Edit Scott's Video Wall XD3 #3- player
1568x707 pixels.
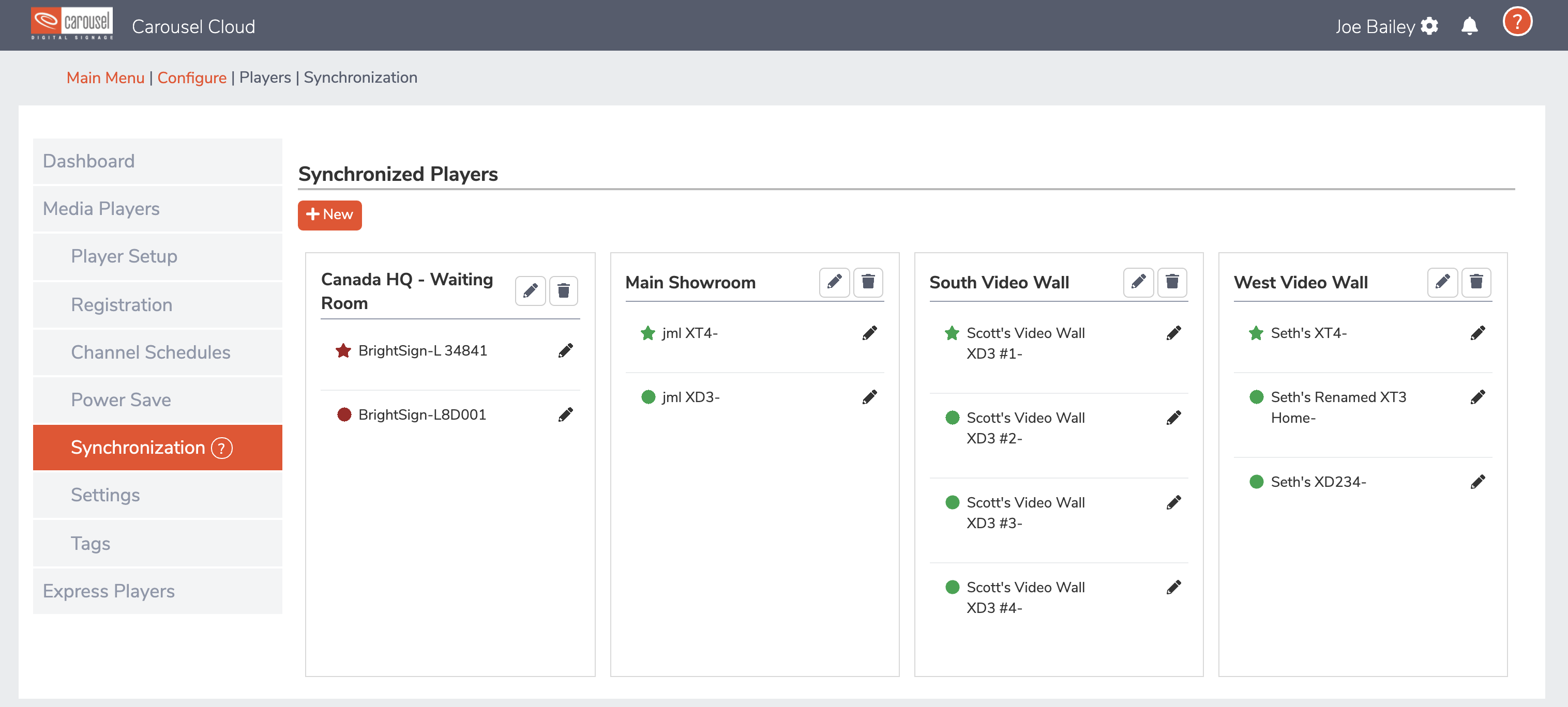pos(1173,502)
